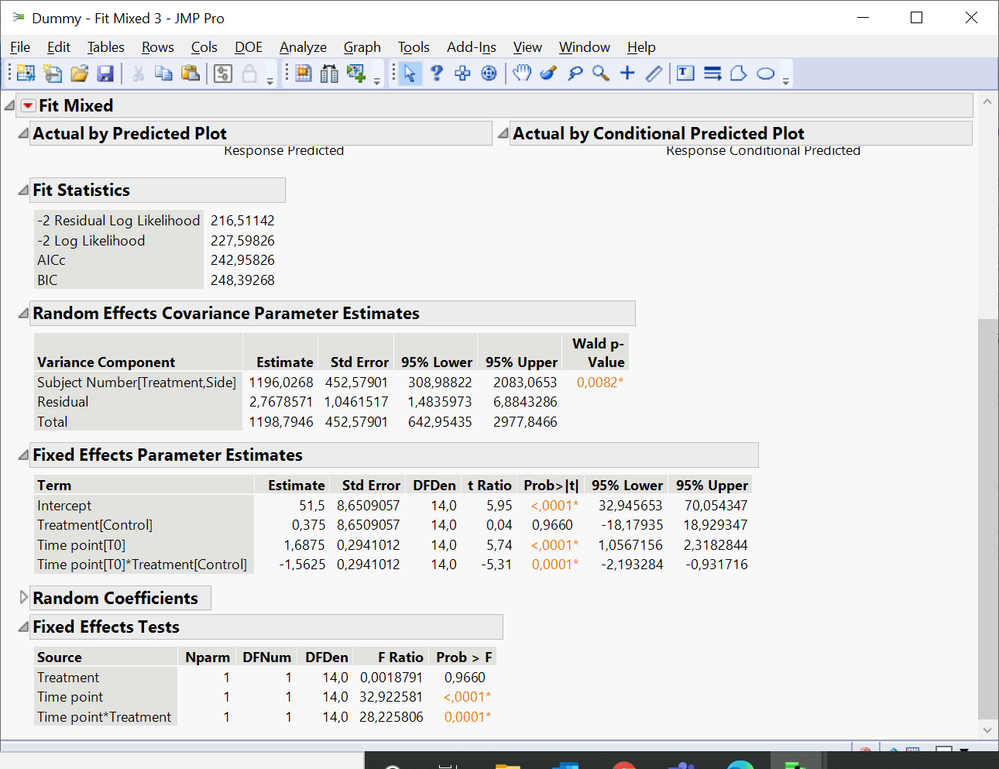Image resolution: width=999 pixels, height=769 pixels.
Task: Click the Distribution columns icon
Action: pyautogui.click(x=329, y=73)
